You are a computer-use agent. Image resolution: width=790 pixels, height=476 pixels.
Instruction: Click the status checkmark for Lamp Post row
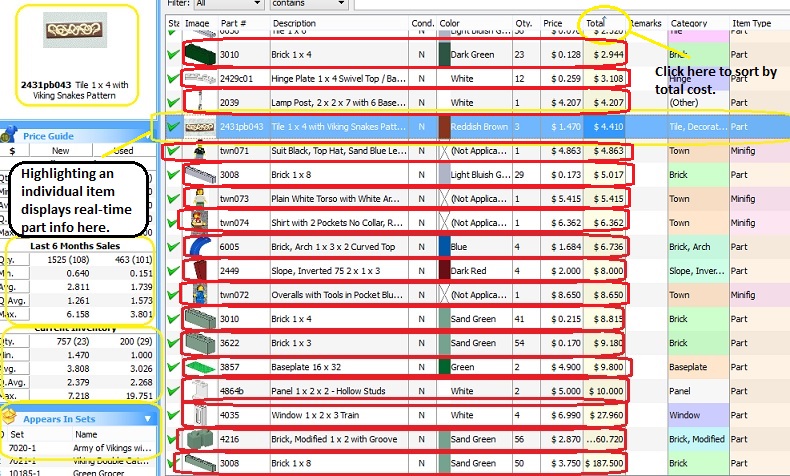click(x=173, y=102)
